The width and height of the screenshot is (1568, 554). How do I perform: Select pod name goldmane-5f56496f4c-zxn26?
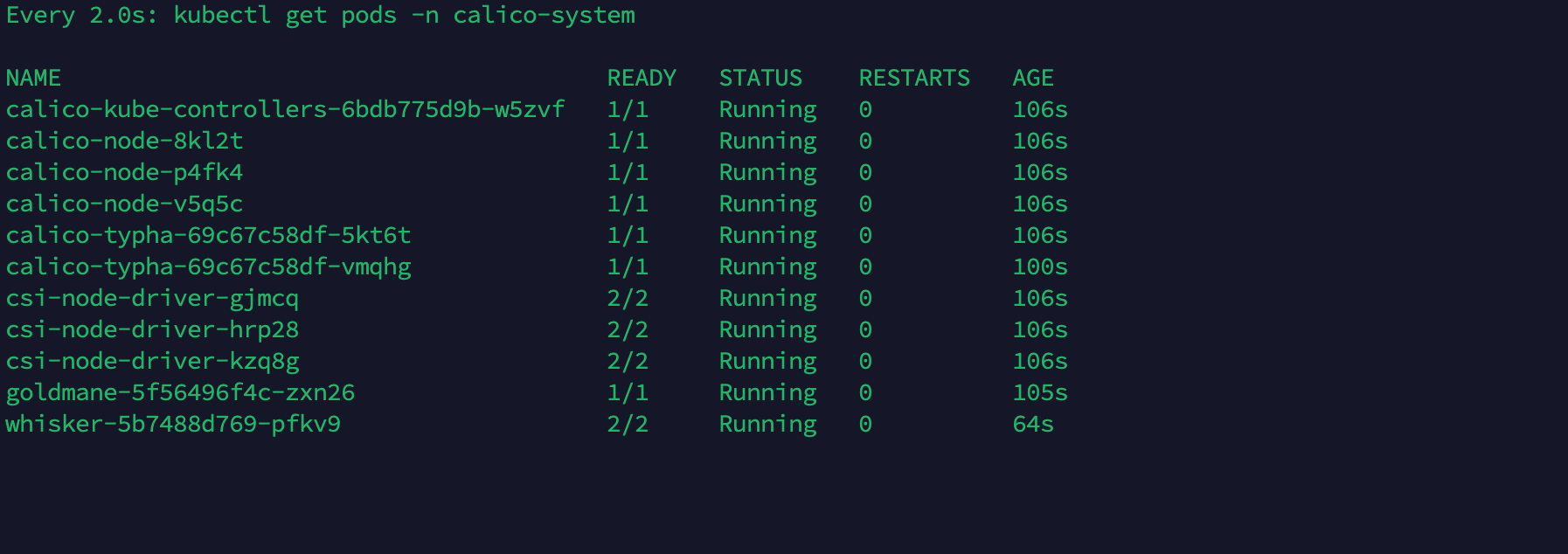(x=181, y=392)
